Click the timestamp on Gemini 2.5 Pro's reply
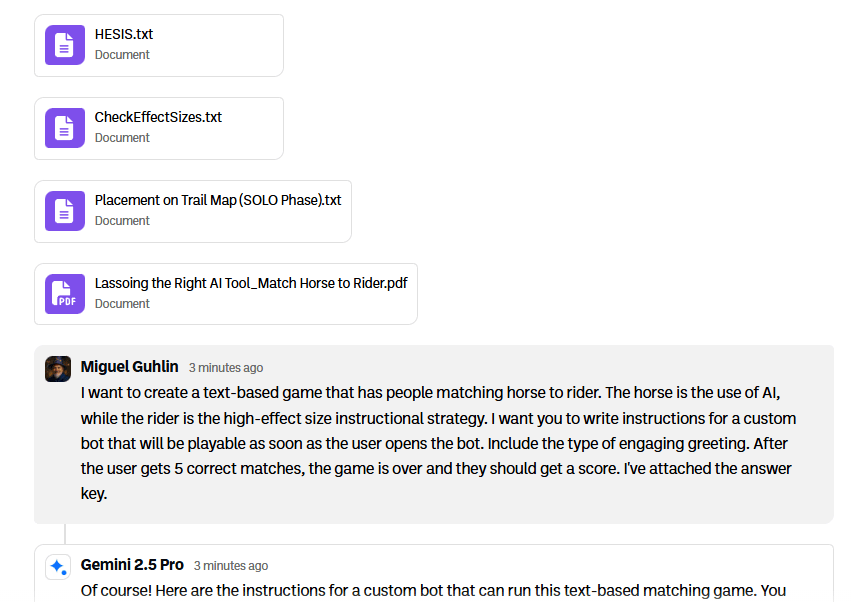851x602 pixels. click(231, 566)
